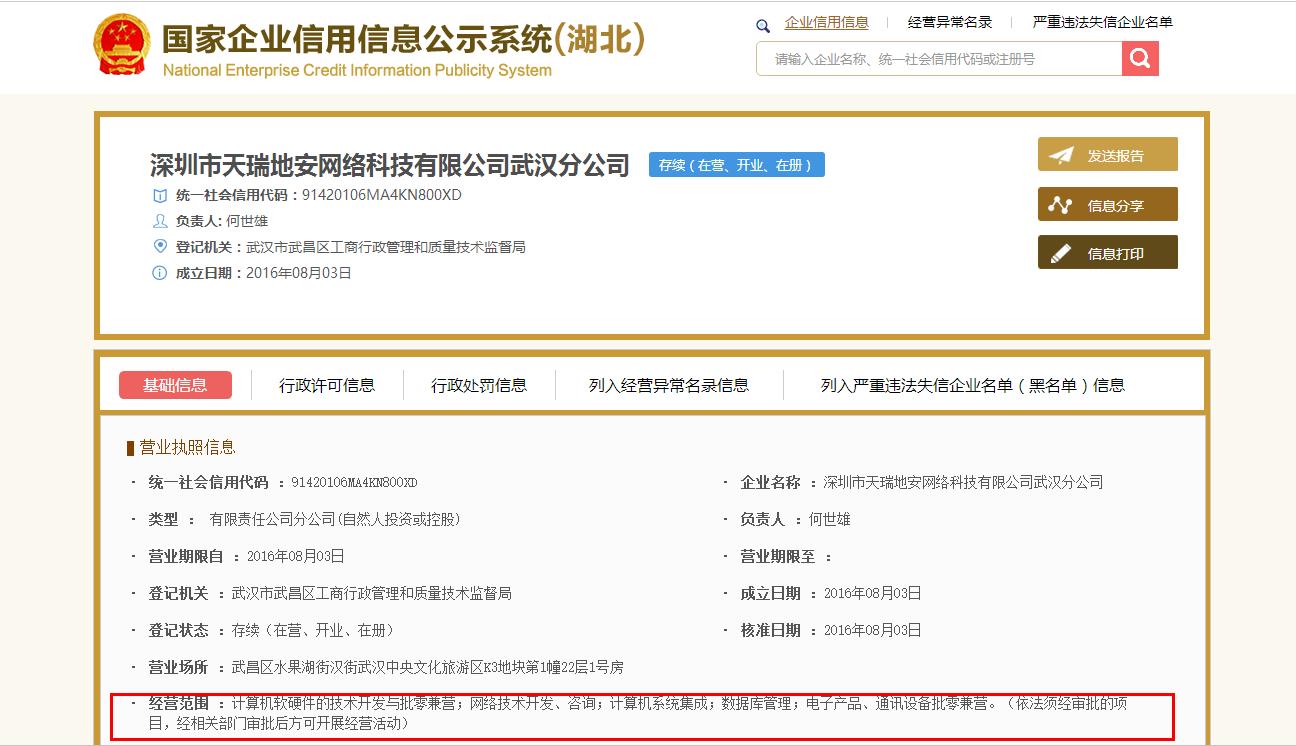Click the 统一社会信用代码 value in license info
The height and width of the screenshot is (746, 1296).
point(354,483)
